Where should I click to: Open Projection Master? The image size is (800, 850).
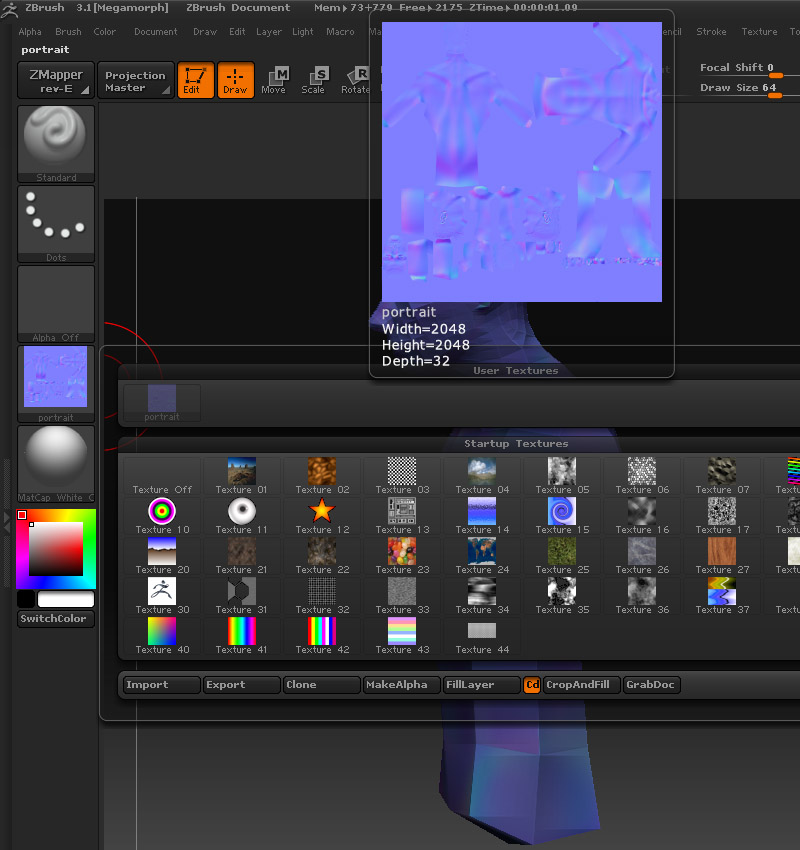136,80
